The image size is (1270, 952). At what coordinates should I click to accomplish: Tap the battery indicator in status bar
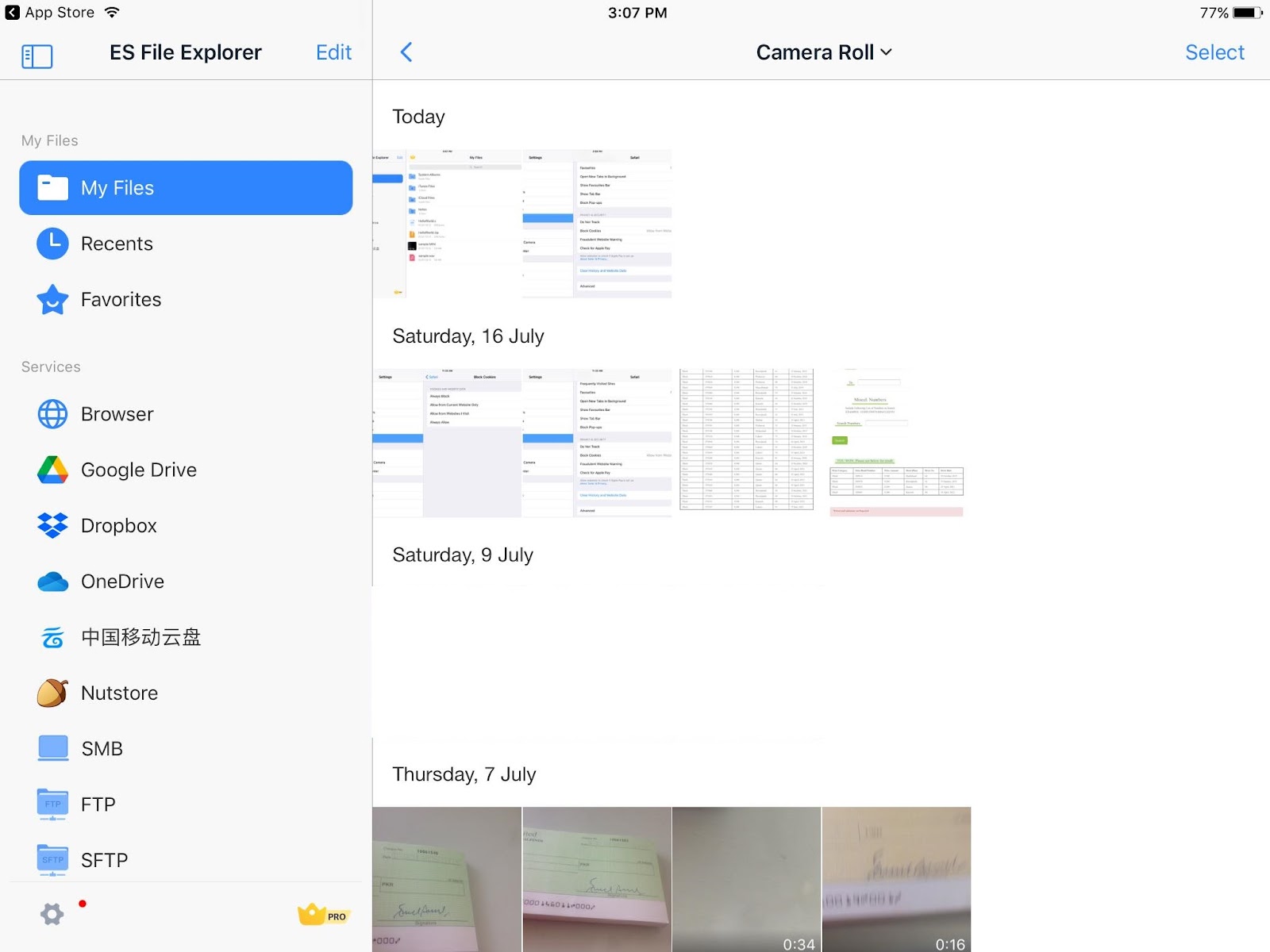click(1247, 13)
